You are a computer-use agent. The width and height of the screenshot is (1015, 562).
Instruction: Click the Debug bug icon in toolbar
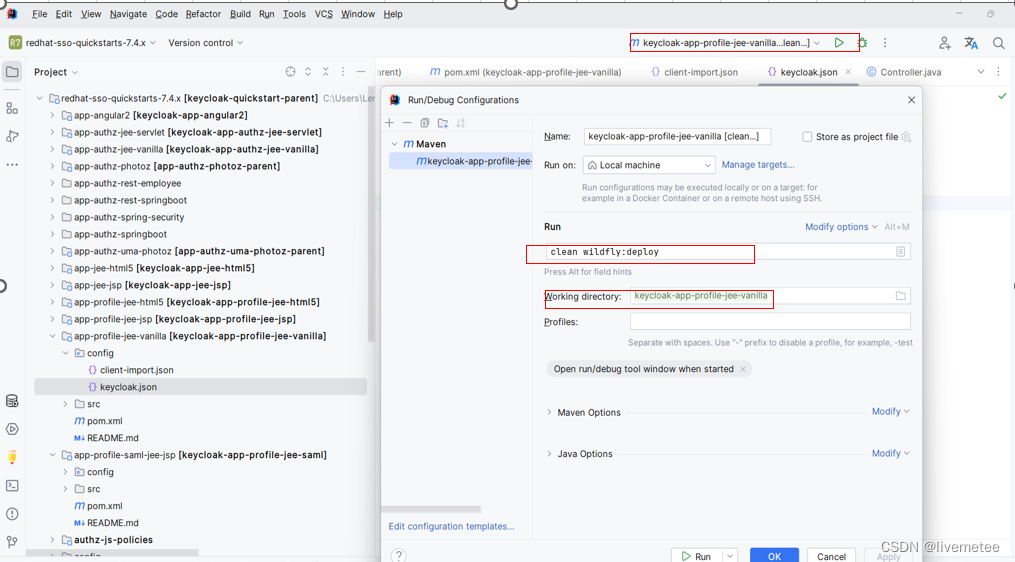(x=863, y=43)
